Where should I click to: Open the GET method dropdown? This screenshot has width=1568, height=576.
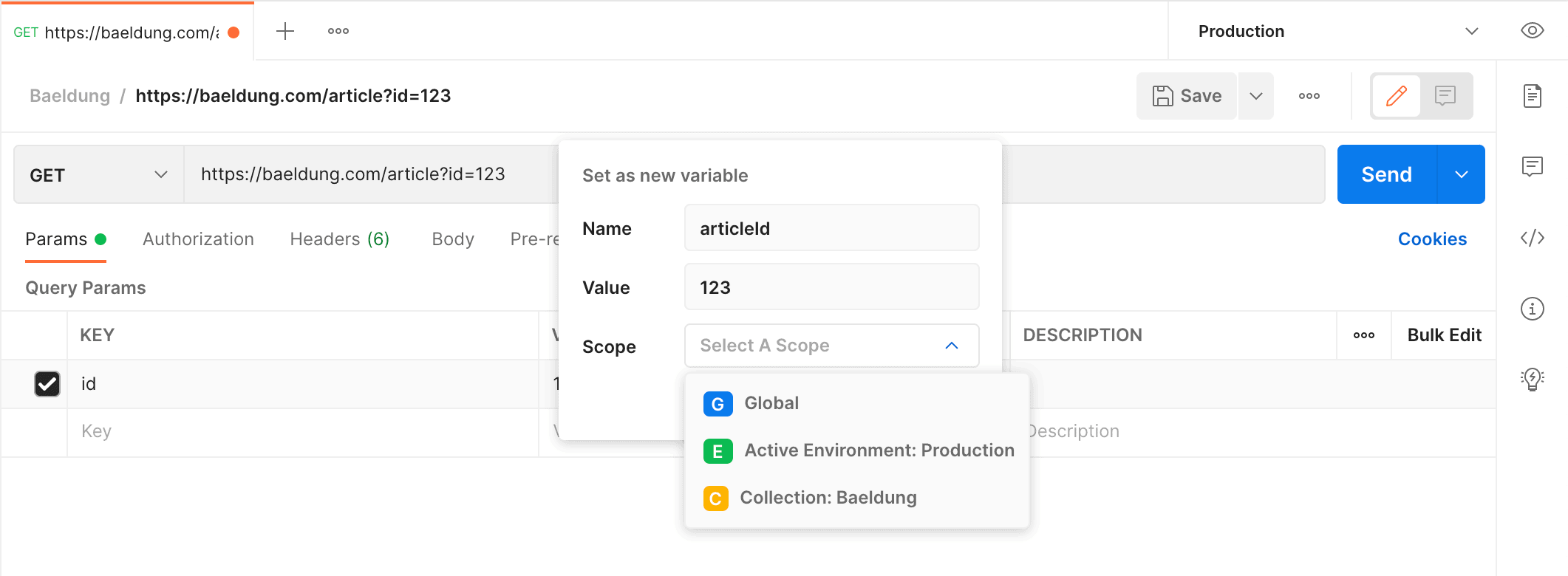(x=98, y=175)
